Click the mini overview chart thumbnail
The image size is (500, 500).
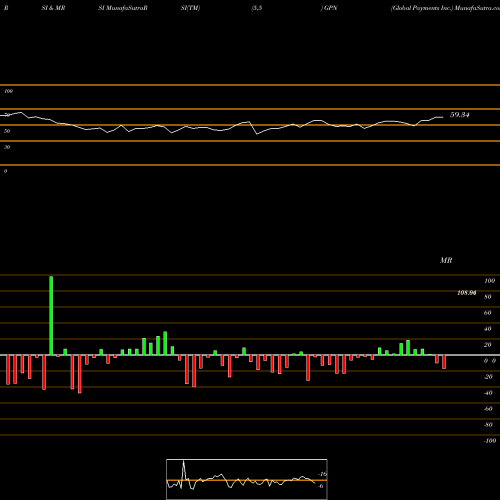tap(247, 479)
